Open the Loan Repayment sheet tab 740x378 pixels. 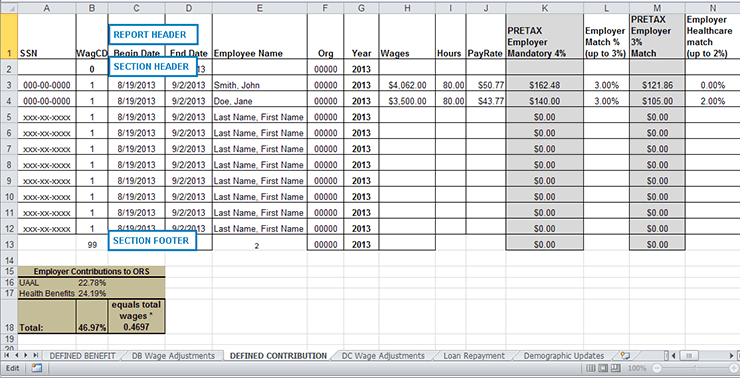(474, 356)
